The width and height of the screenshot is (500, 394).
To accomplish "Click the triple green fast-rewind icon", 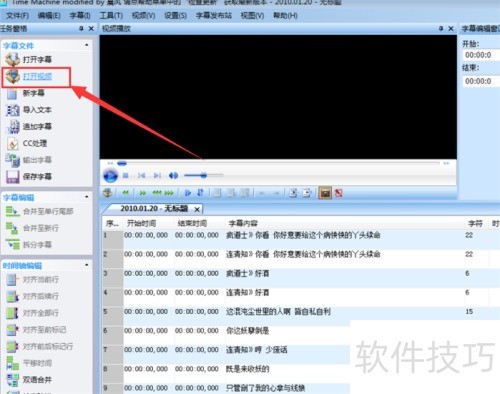I will tap(157, 193).
